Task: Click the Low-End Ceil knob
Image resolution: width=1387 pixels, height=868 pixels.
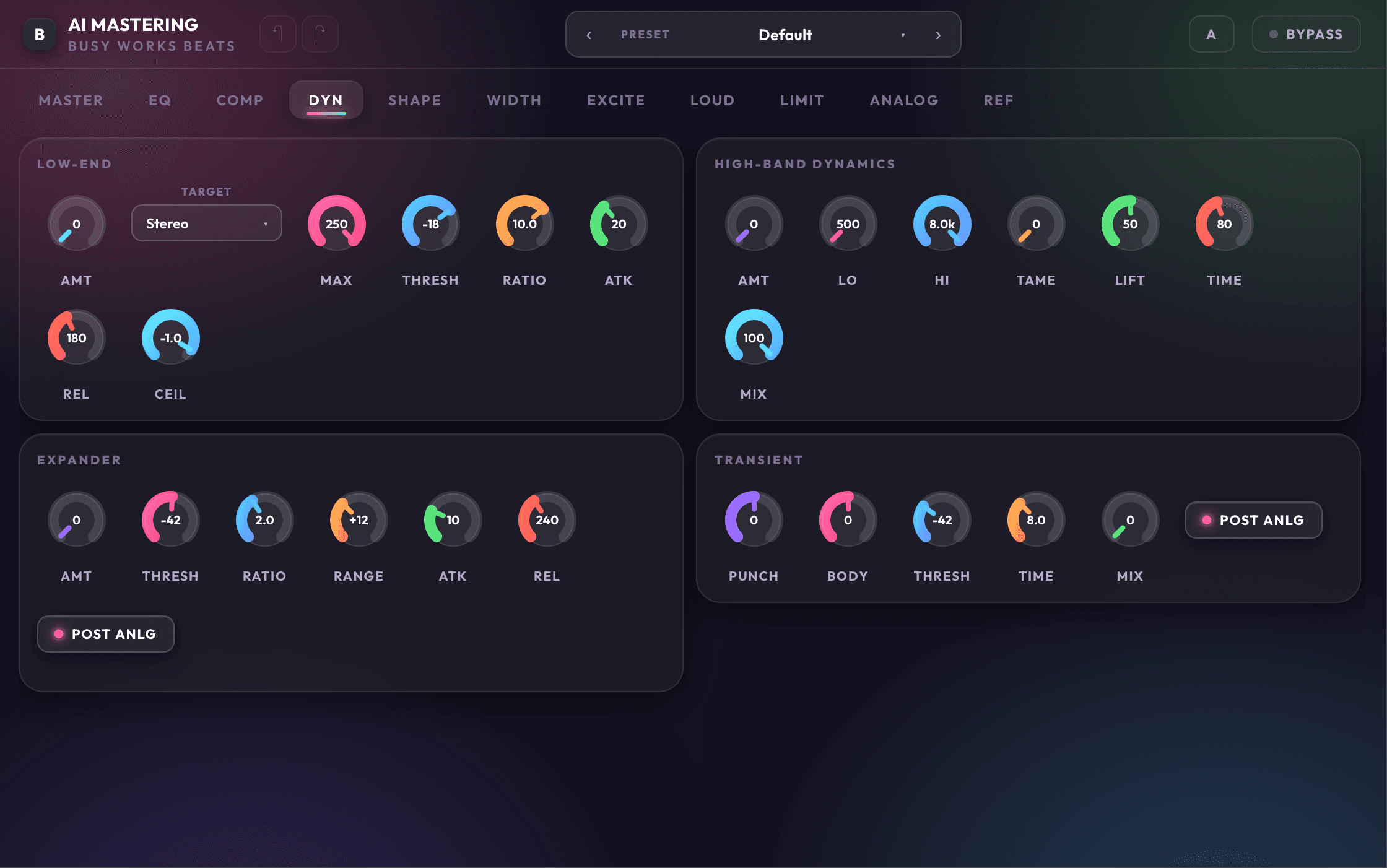Action: tap(171, 337)
